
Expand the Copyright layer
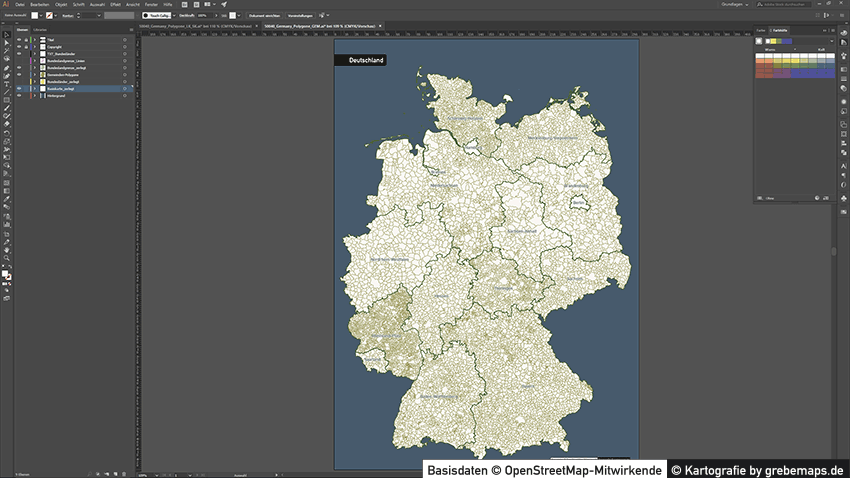[x=33, y=46]
